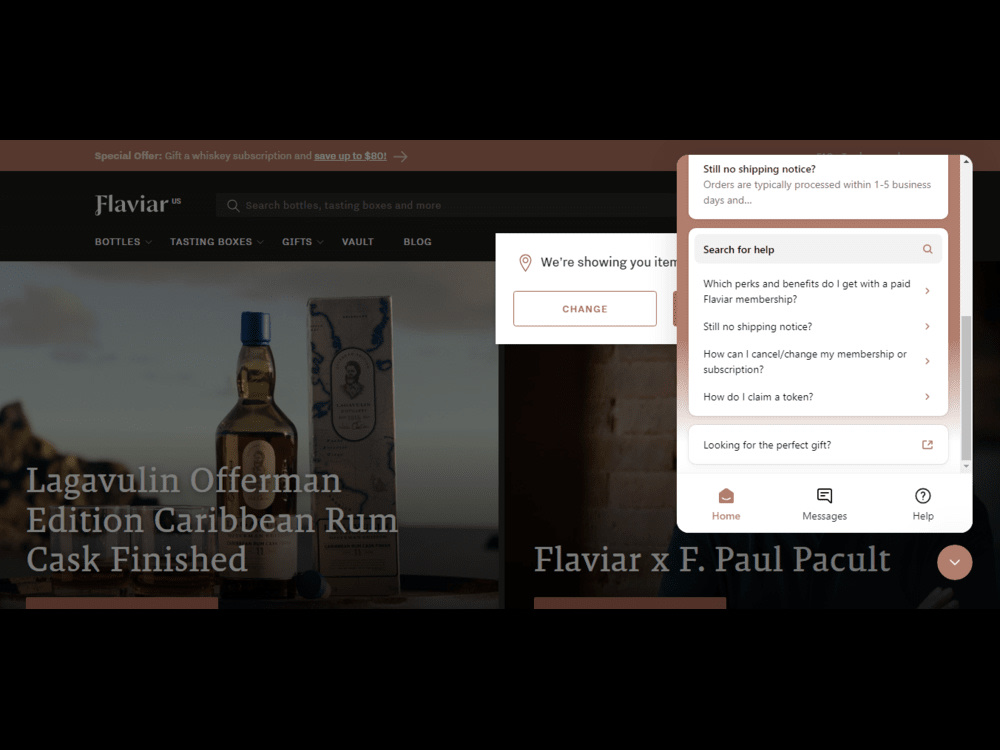This screenshot has width=1000, height=750.
Task: Follow the 'save up to $80!' link
Action: (x=350, y=156)
